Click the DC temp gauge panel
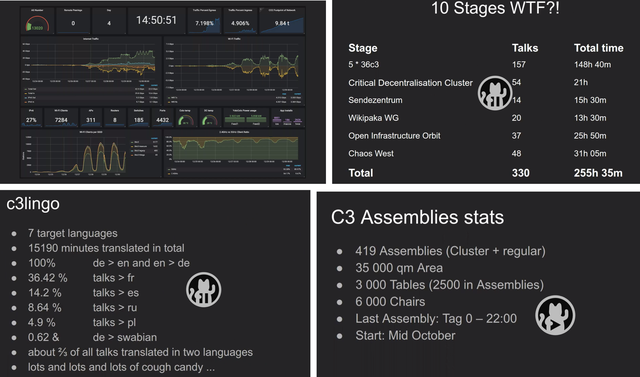This screenshot has height=377, width=640. click(210, 118)
